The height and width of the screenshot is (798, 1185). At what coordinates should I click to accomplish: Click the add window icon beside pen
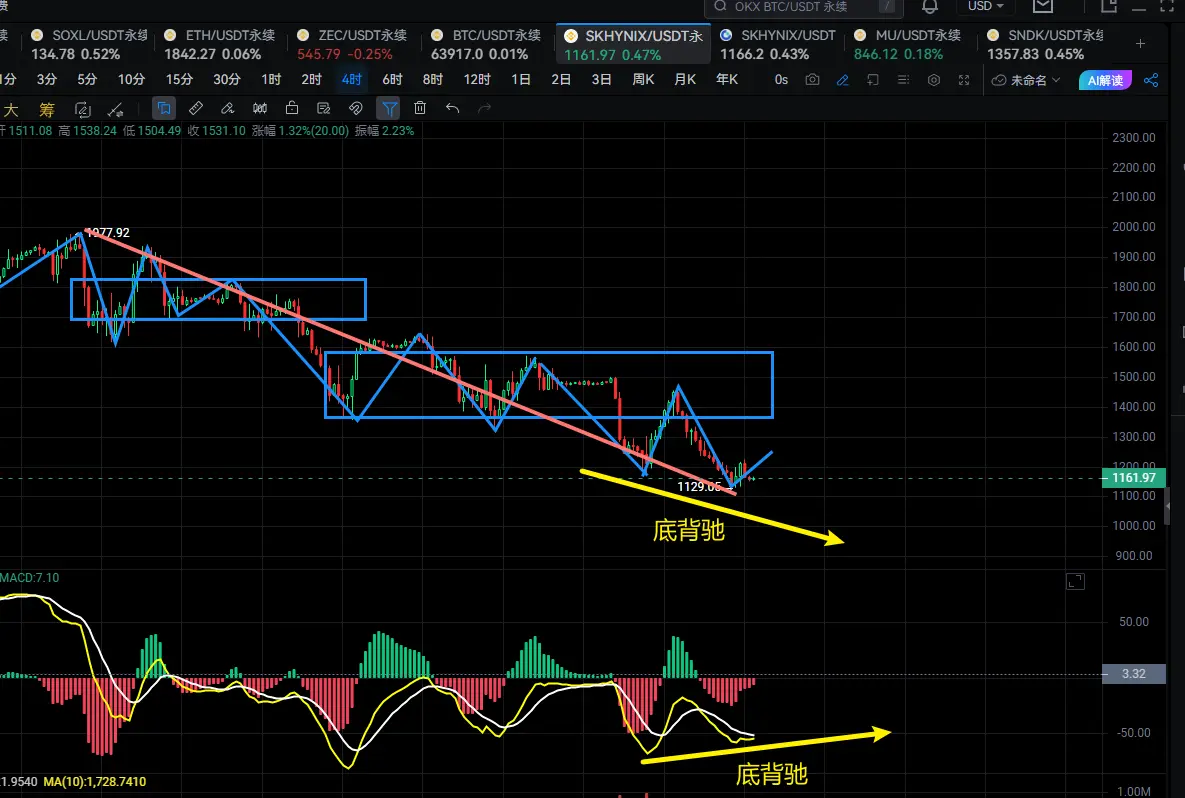pyautogui.click(x=873, y=79)
